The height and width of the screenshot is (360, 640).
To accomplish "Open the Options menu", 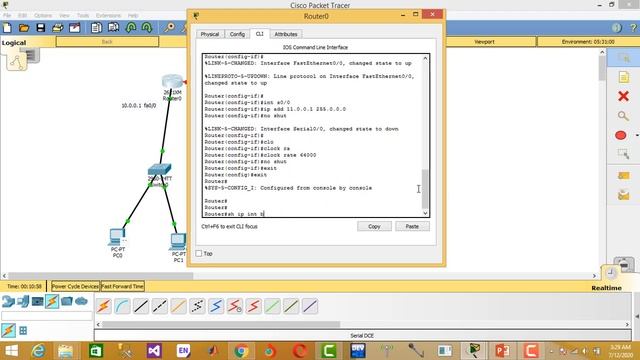I will (43, 16).
